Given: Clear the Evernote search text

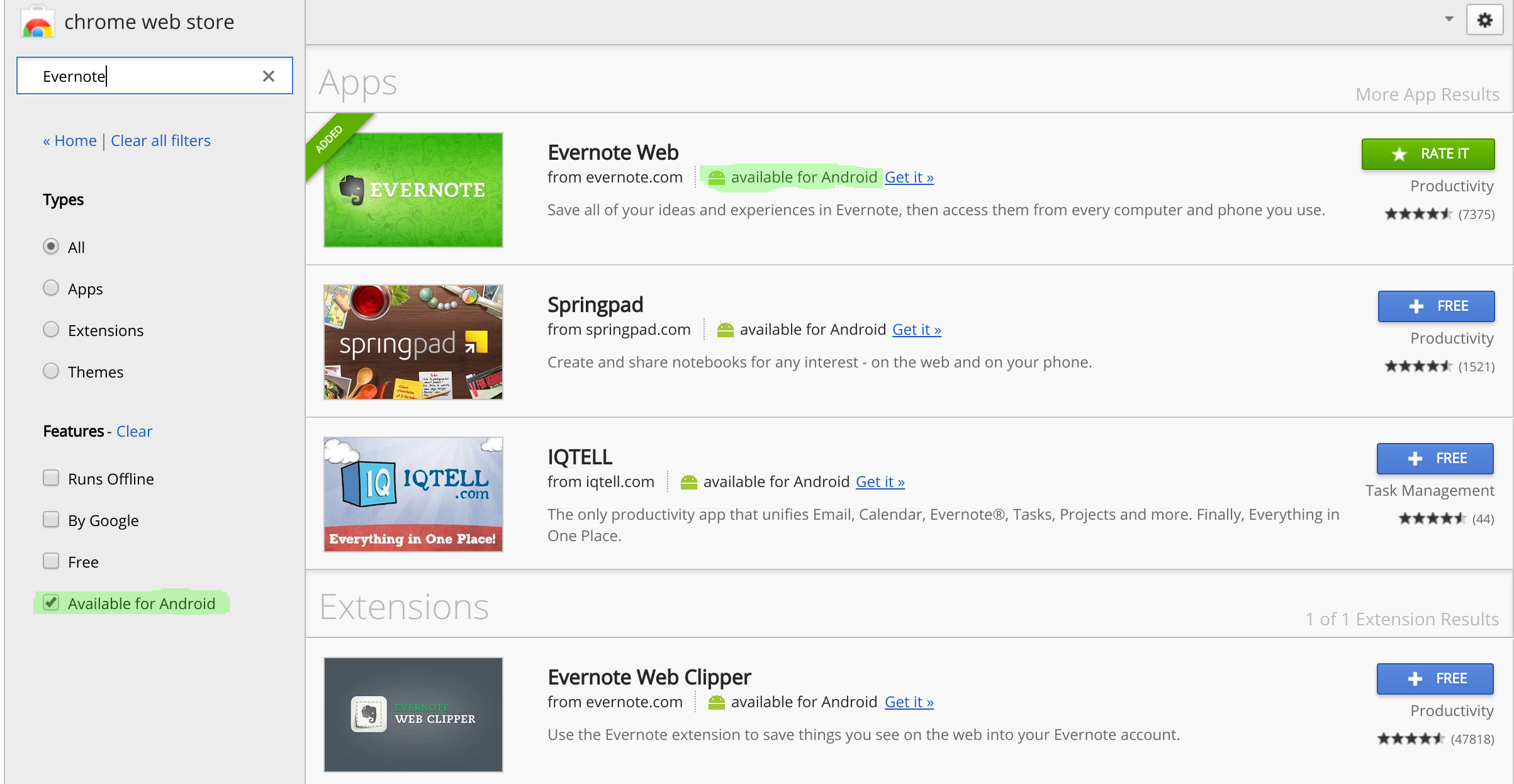Looking at the screenshot, I should [269, 76].
